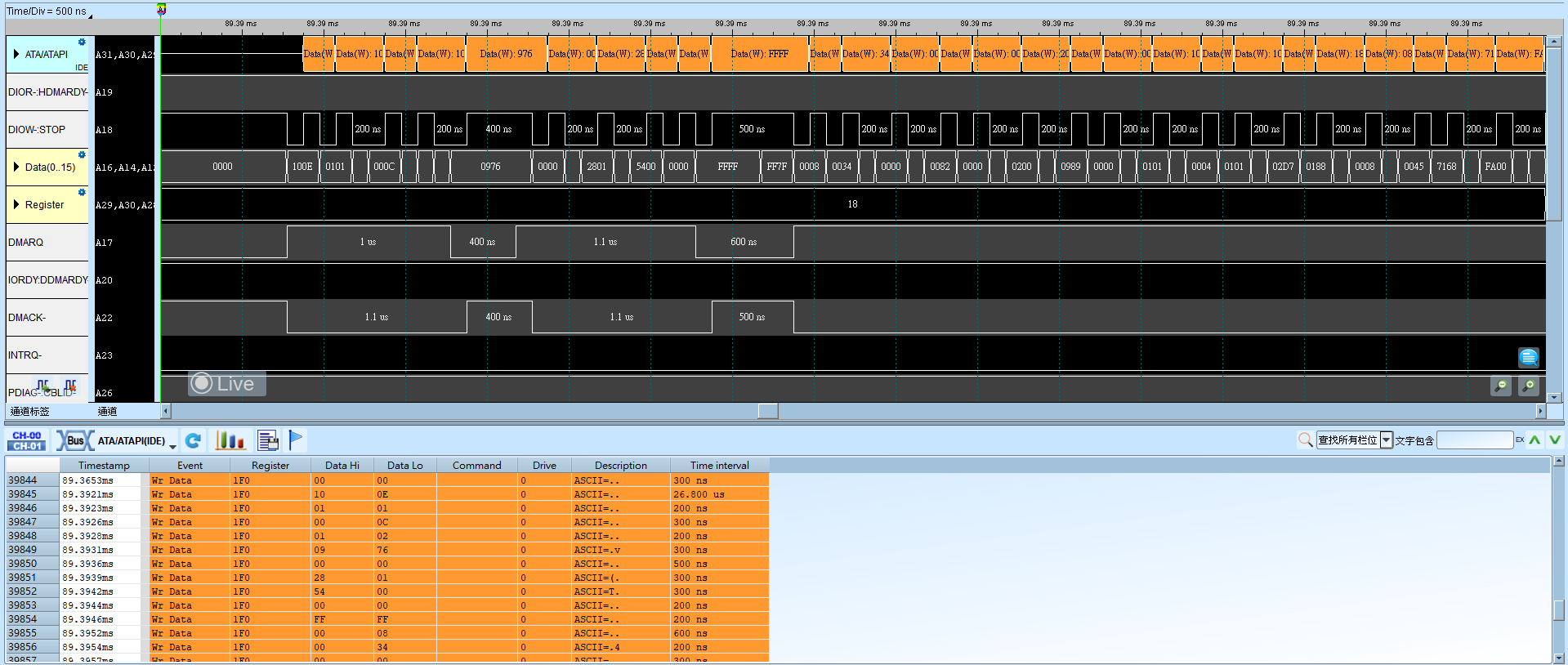The image size is (1568, 665).
Task: Select the DMACK- channel label
Action: pos(47,317)
